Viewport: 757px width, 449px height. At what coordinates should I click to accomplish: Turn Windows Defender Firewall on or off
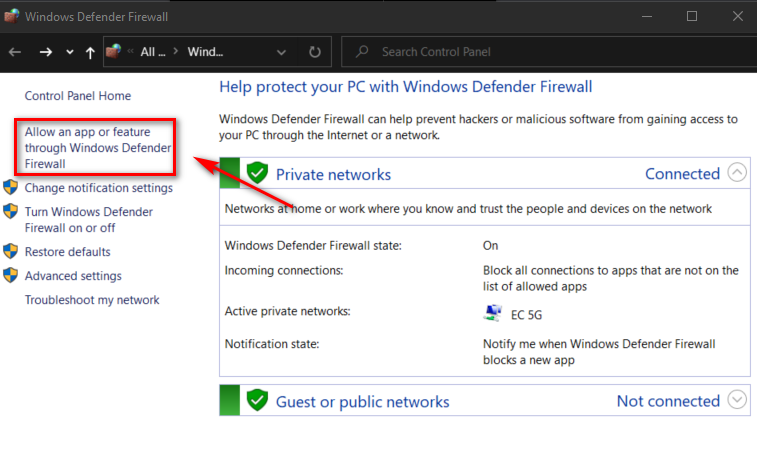tap(88, 220)
